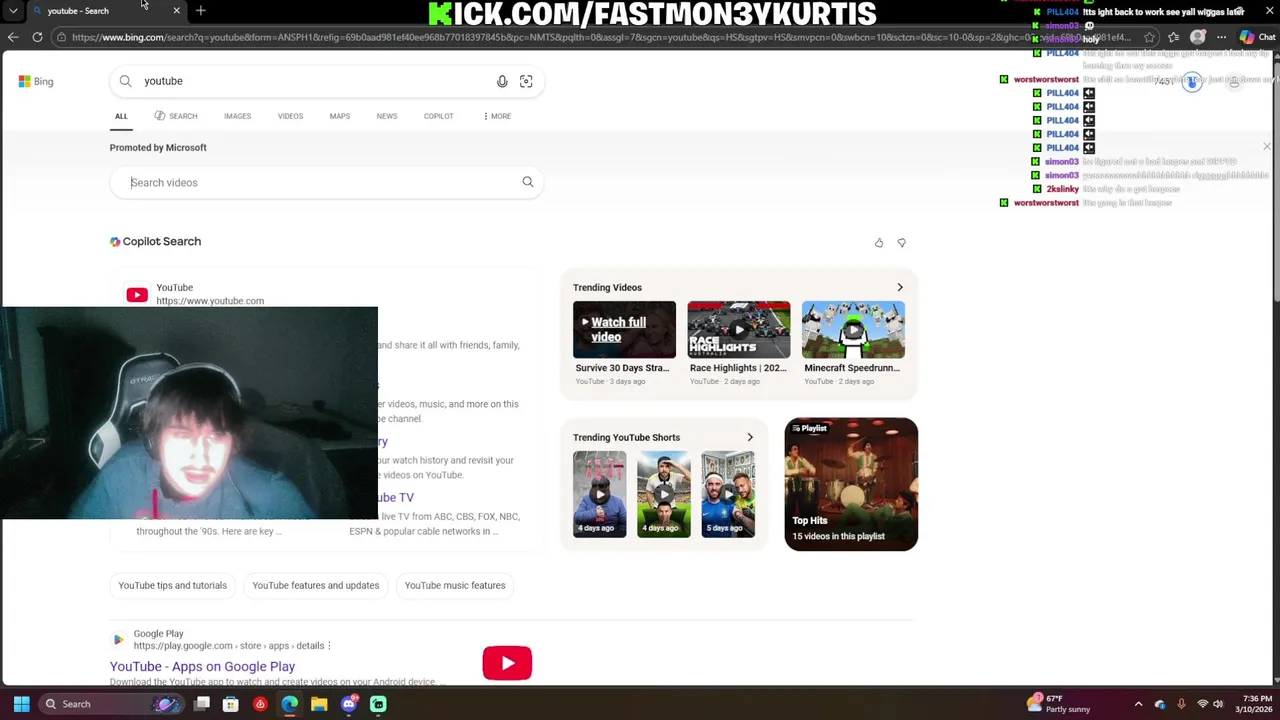The width and height of the screenshot is (1280, 720).
Task: Click the thumbs down feedback icon
Action: pyautogui.click(x=901, y=243)
